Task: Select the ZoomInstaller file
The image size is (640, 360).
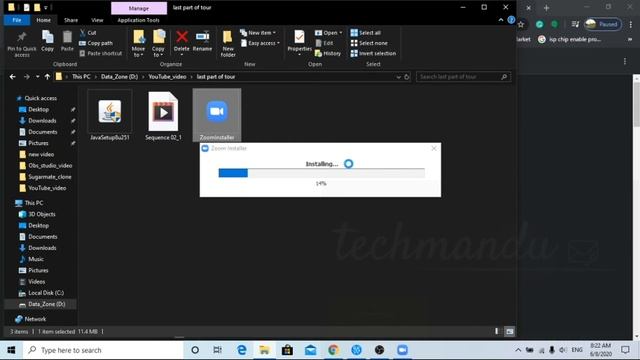Action: pos(217,115)
